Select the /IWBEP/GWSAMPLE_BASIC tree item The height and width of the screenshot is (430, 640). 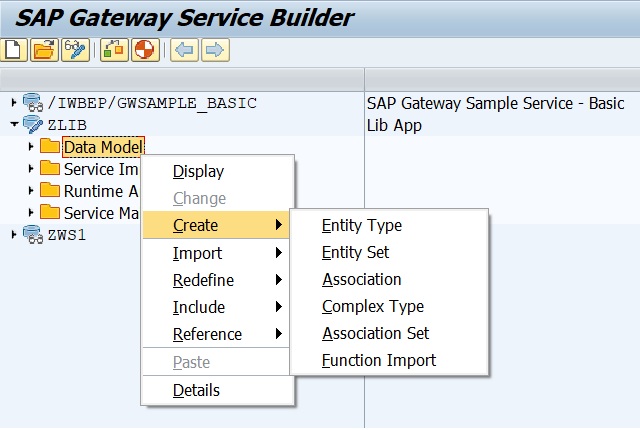point(152,103)
